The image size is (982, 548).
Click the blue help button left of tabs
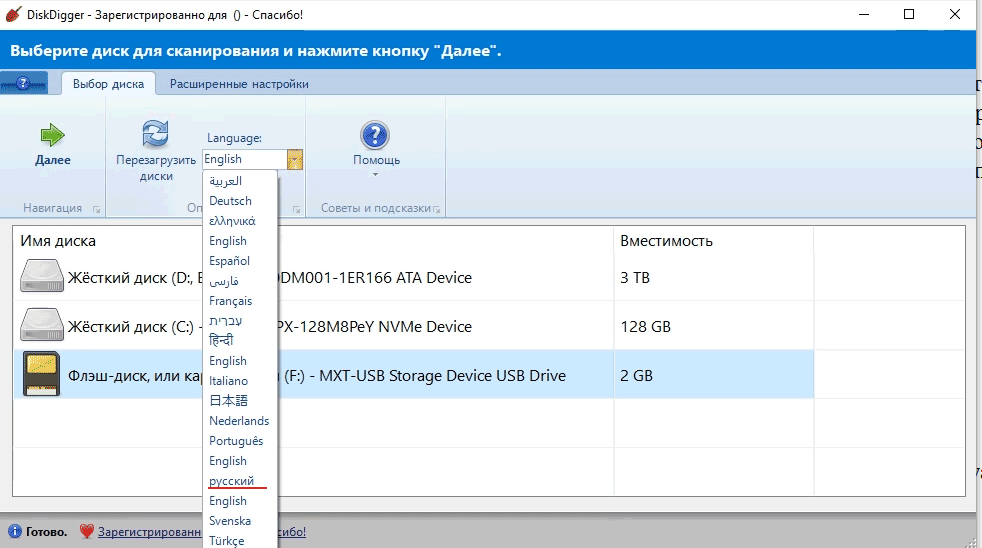click(x=23, y=83)
